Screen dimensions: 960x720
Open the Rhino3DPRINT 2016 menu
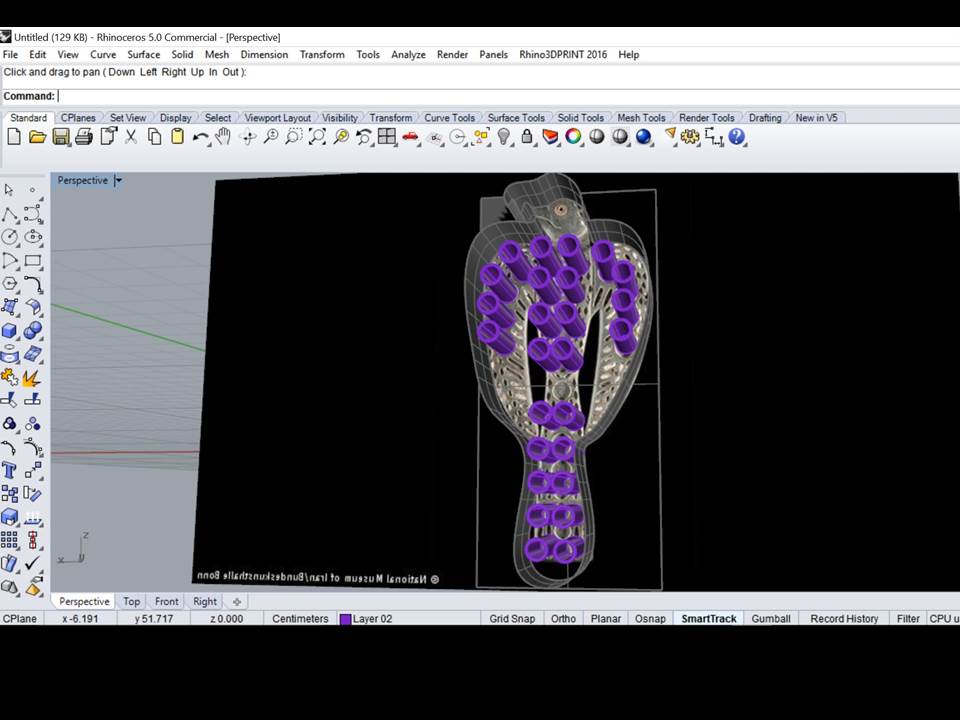pos(562,55)
